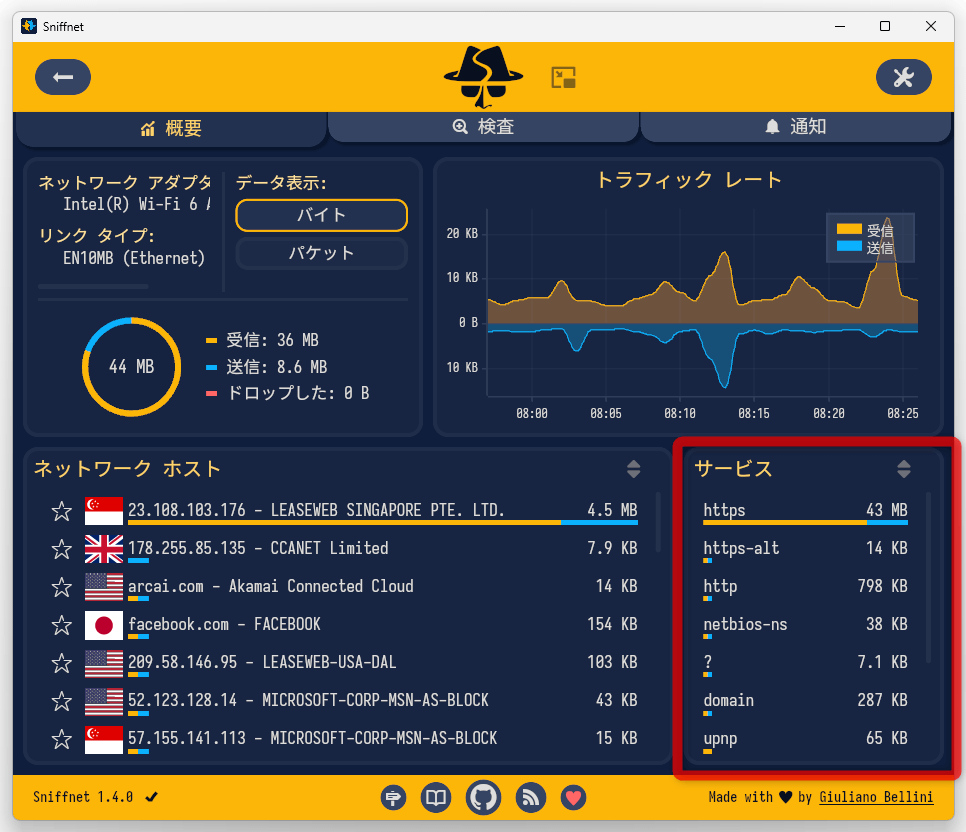Select the unknown '?' service row
966x832 pixels.
pyautogui.click(x=805, y=664)
